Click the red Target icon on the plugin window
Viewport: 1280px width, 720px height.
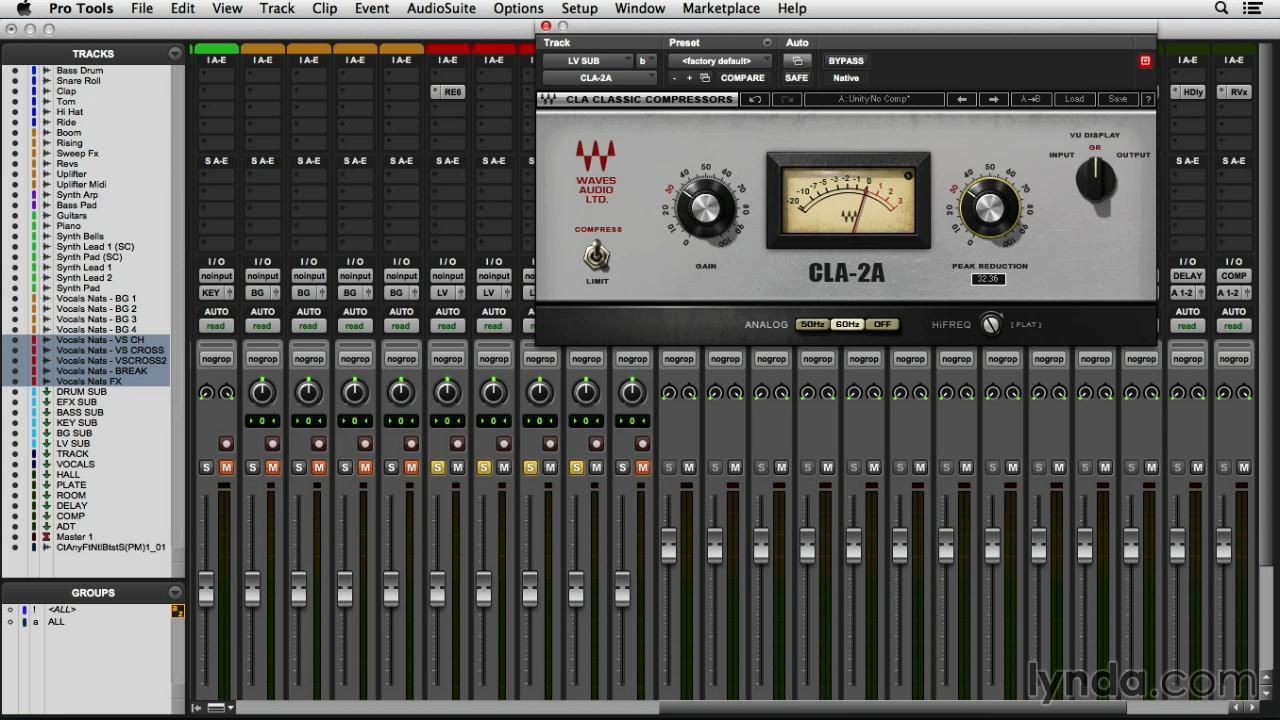1145,60
